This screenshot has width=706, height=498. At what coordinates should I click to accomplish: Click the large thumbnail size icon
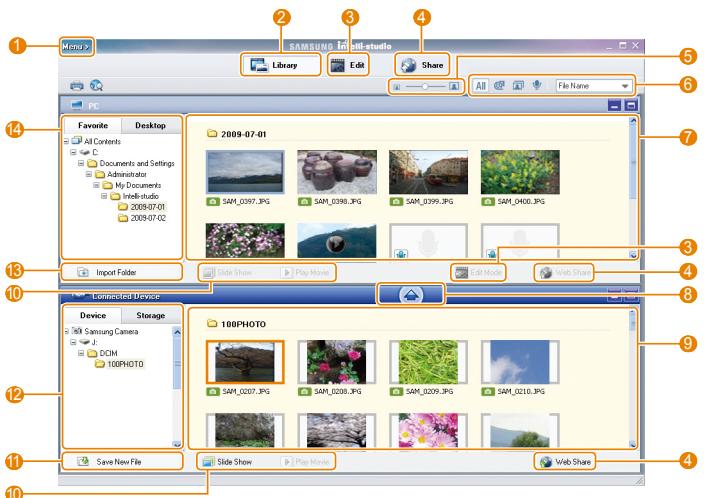[x=454, y=86]
